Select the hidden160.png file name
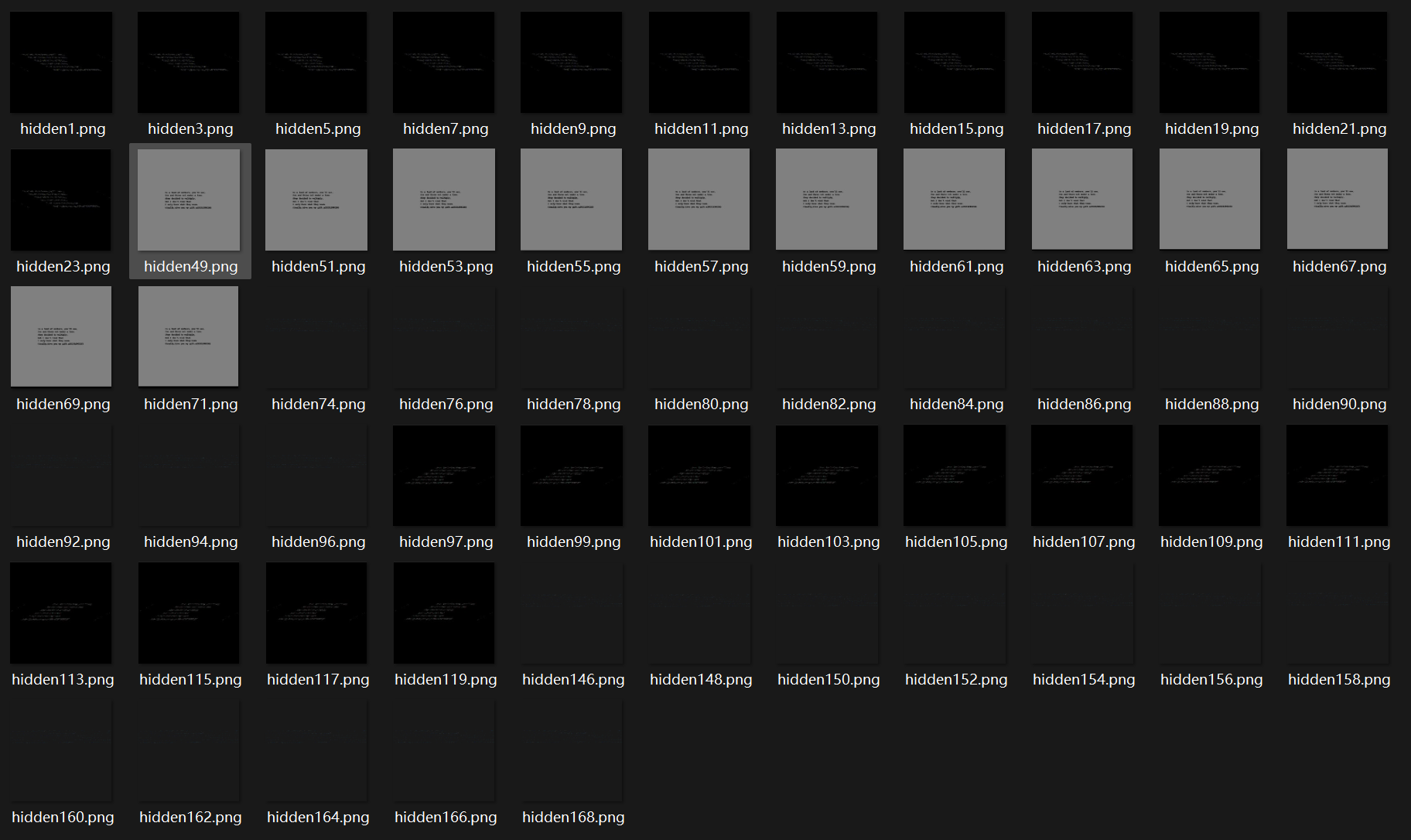This screenshot has height=840, width=1411. [63, 818]
